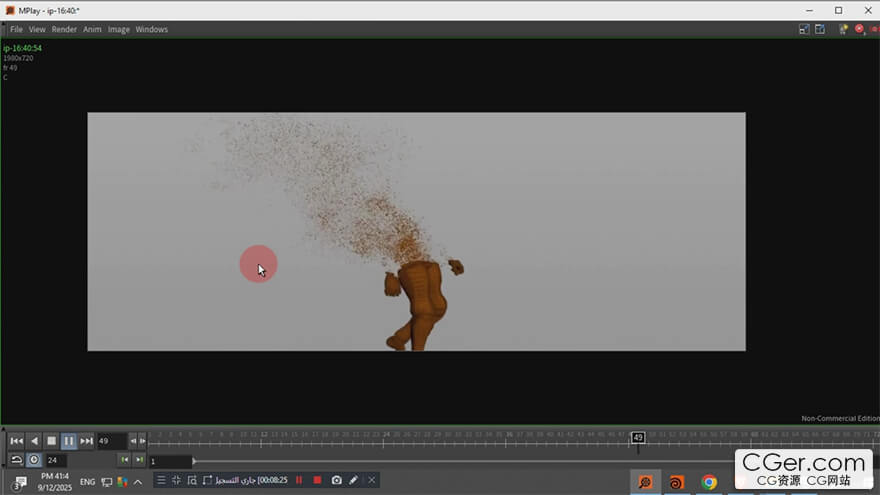The image size is (880, 495).
Task: Play the sequence in reverse
Action: 34,441
